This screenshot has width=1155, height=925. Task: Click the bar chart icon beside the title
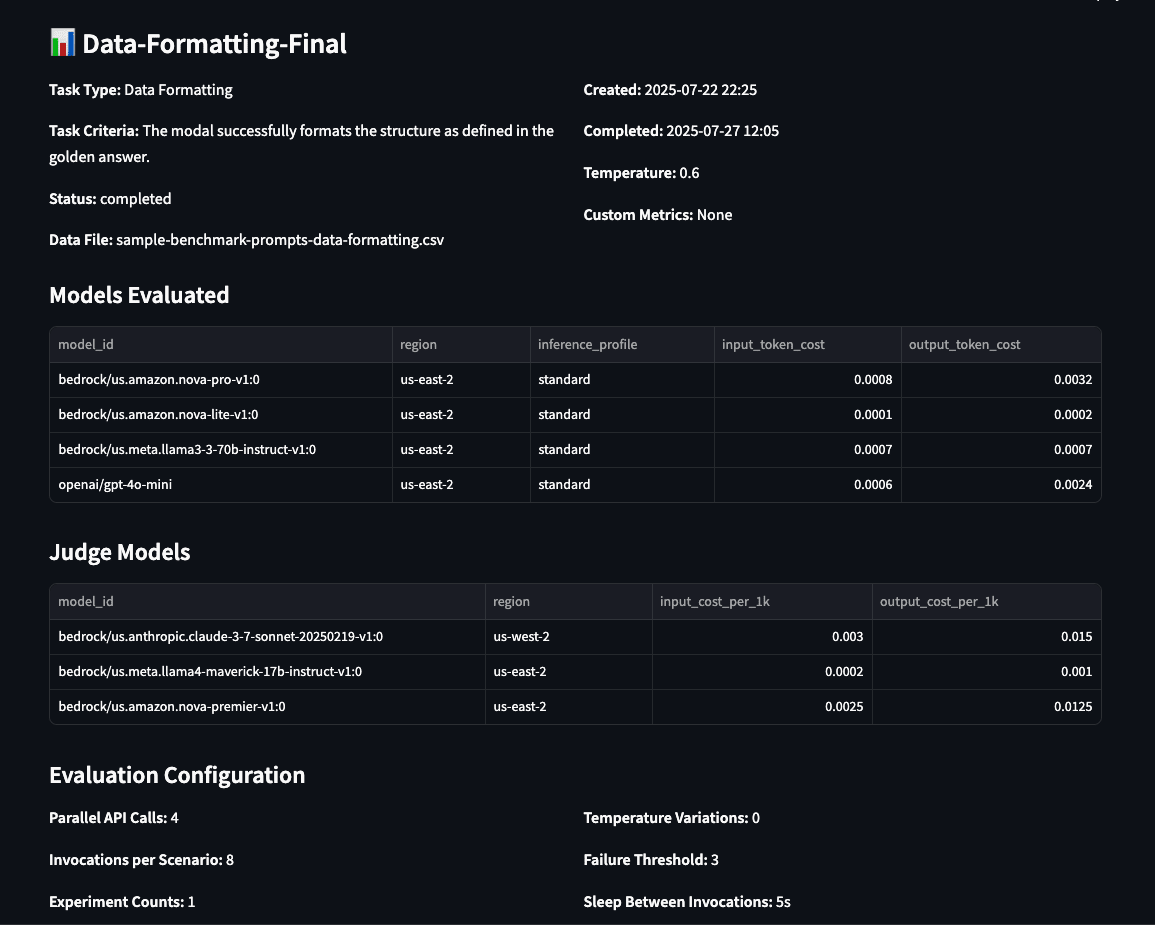point(62,43)
